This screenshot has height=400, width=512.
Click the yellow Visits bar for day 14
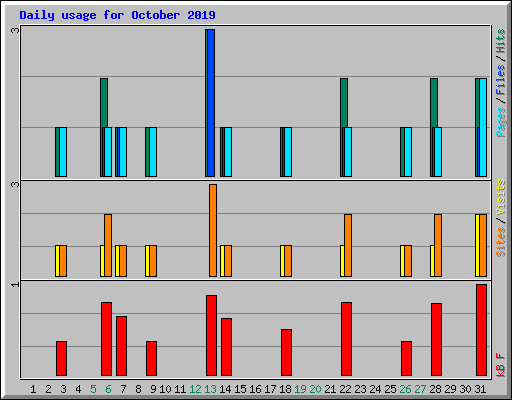point(222,261)
